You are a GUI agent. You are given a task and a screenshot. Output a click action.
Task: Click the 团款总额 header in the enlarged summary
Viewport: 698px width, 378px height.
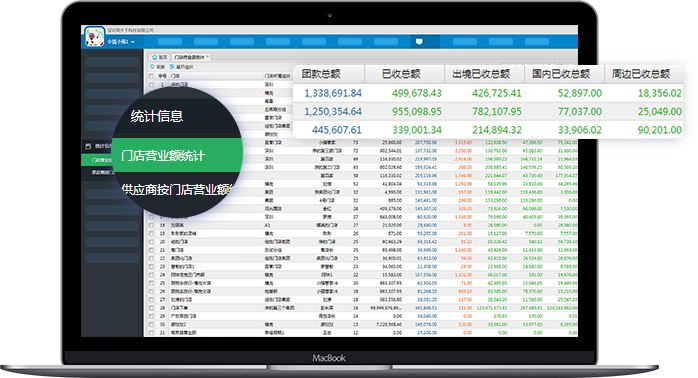point(321,74)
